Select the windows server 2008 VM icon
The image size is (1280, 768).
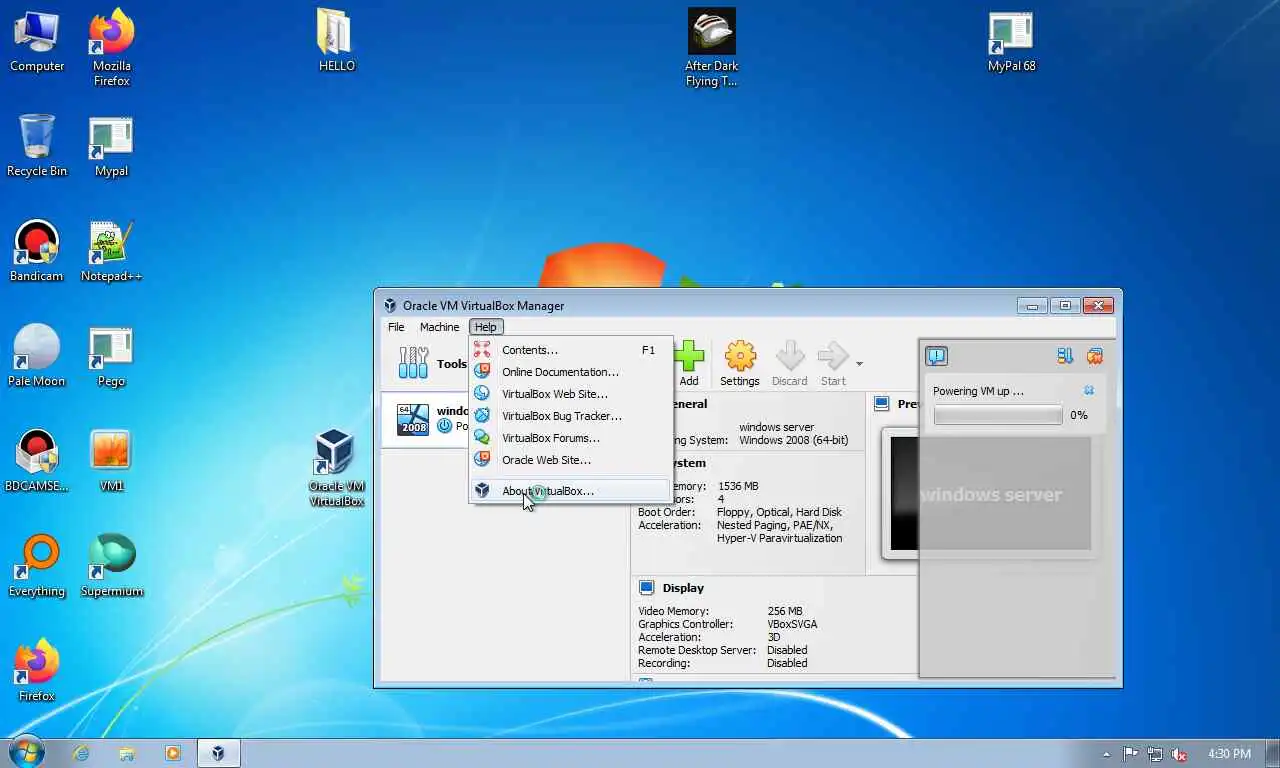(x=413, y=419)
